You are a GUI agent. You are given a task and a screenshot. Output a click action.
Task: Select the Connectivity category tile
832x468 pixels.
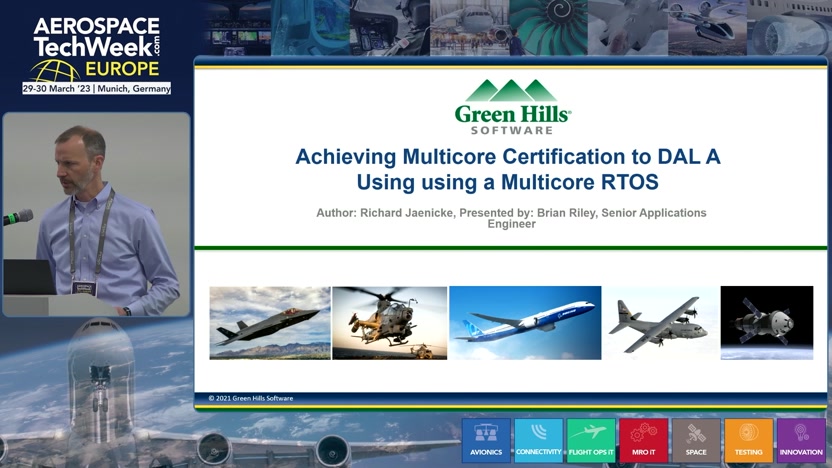click(x=539, y=440)
